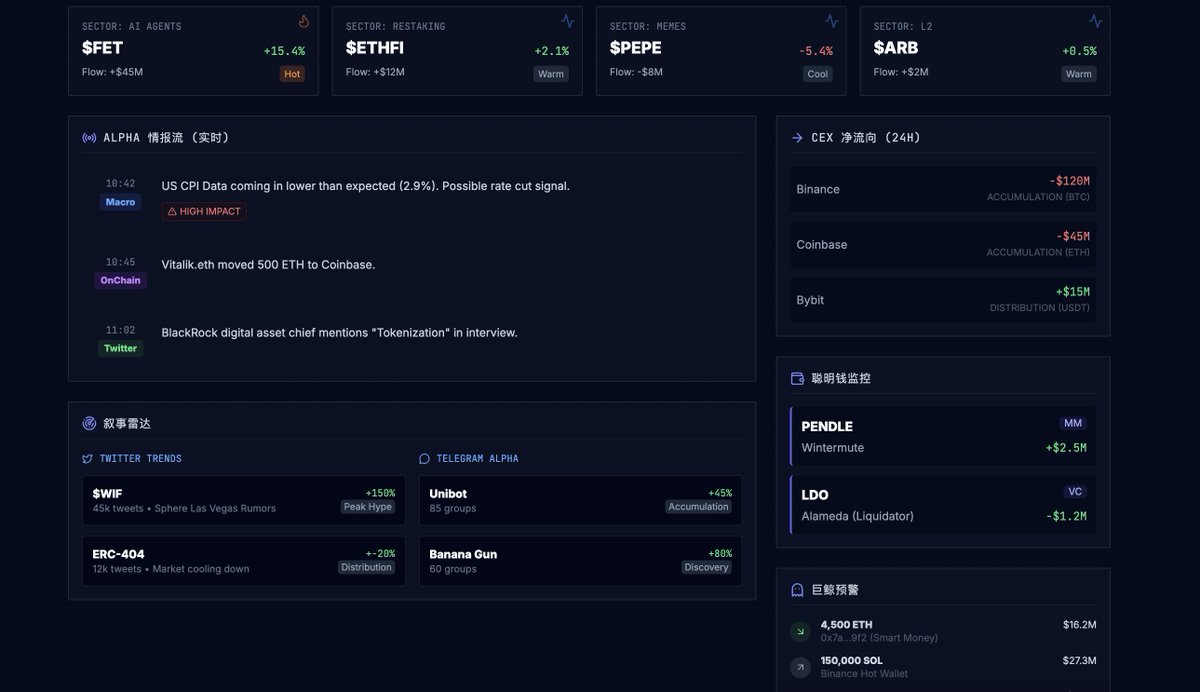This screenshot has height=692, width=1200.
Task: Click the Twitter tag at 11:02
Action: pyautogui.click(x=120, y=349)
